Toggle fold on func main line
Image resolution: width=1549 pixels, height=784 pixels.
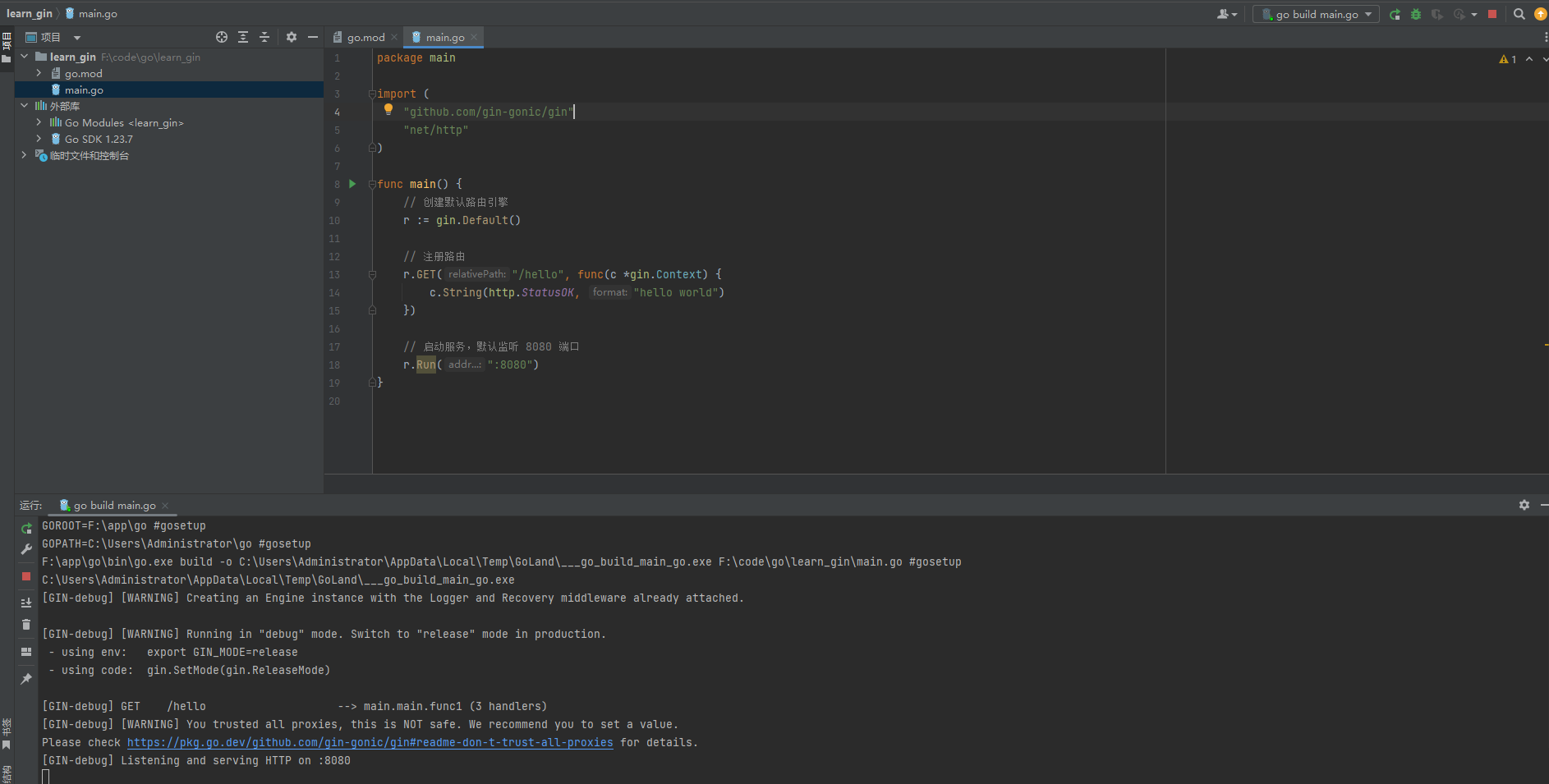click(372, 184)
